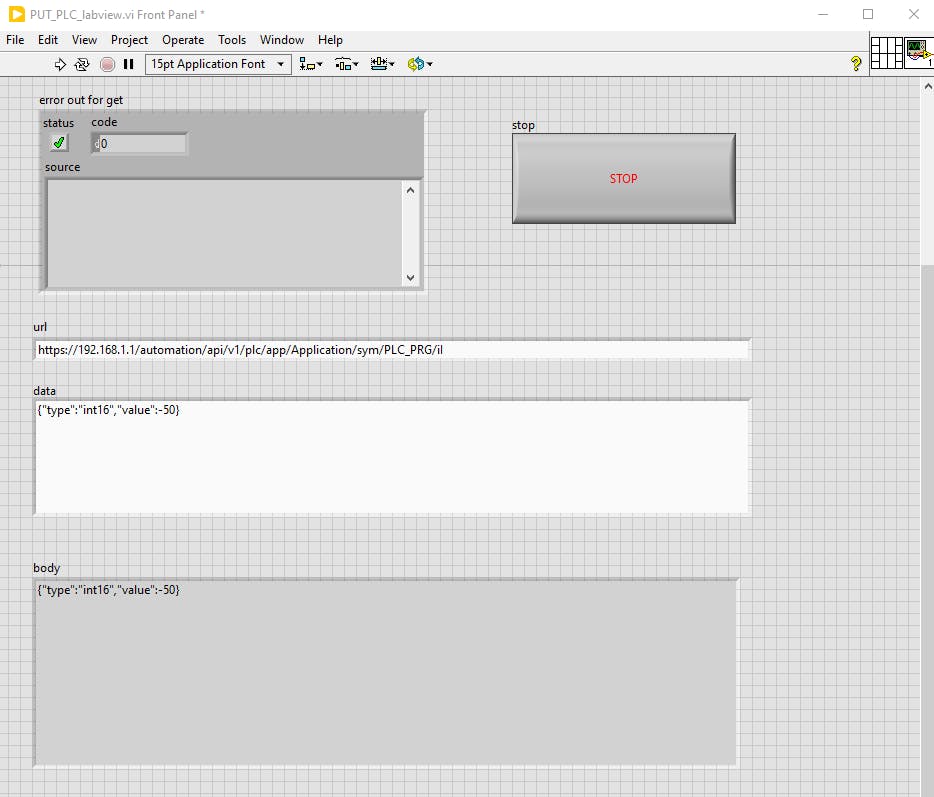Click the red STOP button
The width and height of the screenshot is (934, 797).
(624, 179)
